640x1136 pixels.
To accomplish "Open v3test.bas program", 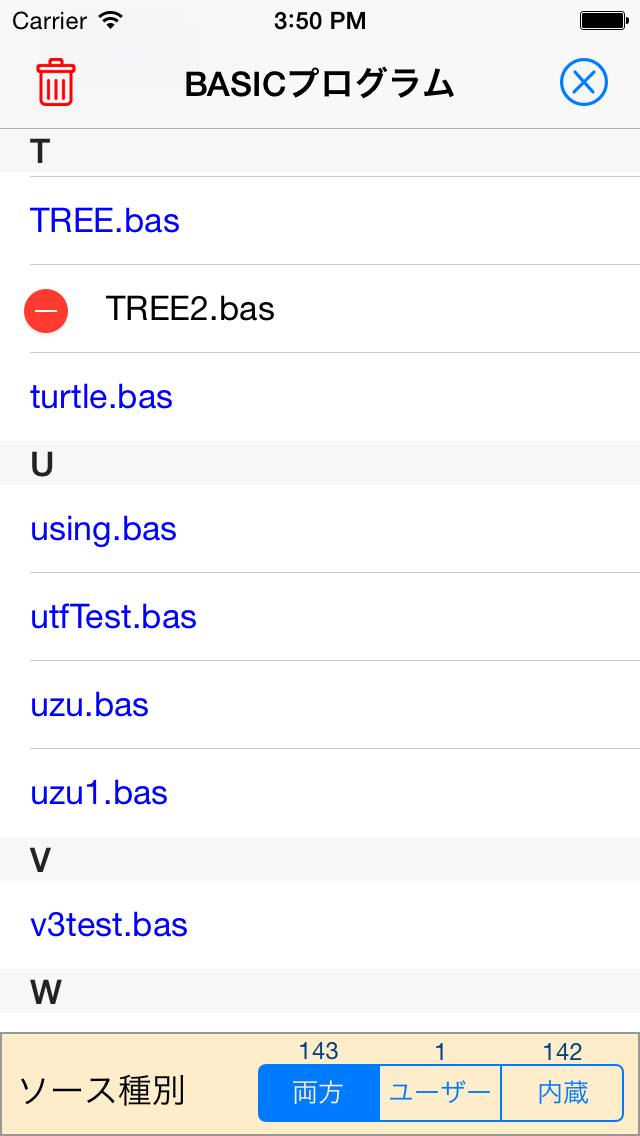I will (x=320, y=925).
